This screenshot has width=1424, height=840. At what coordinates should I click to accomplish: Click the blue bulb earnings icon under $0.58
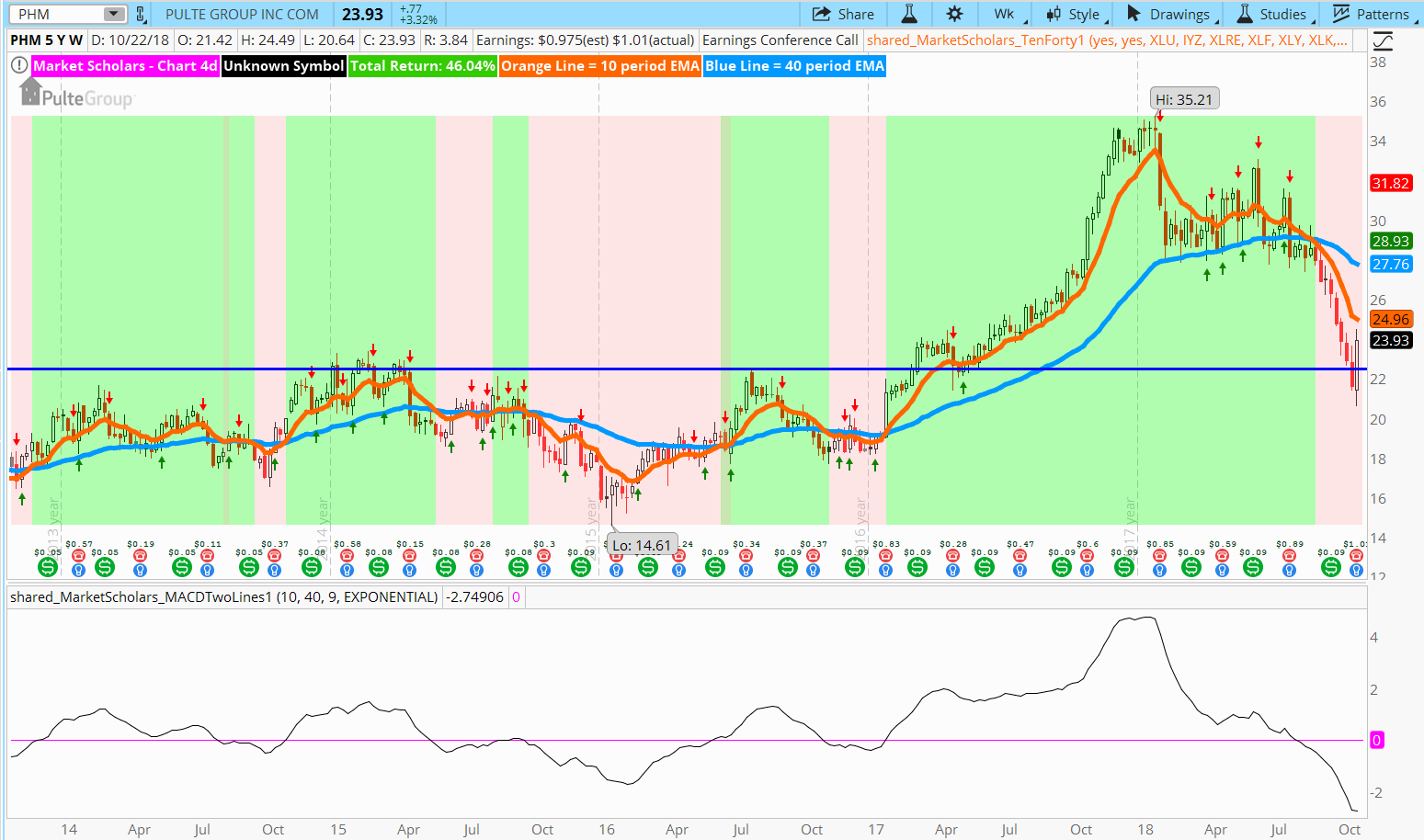click(x=347, y=570)
